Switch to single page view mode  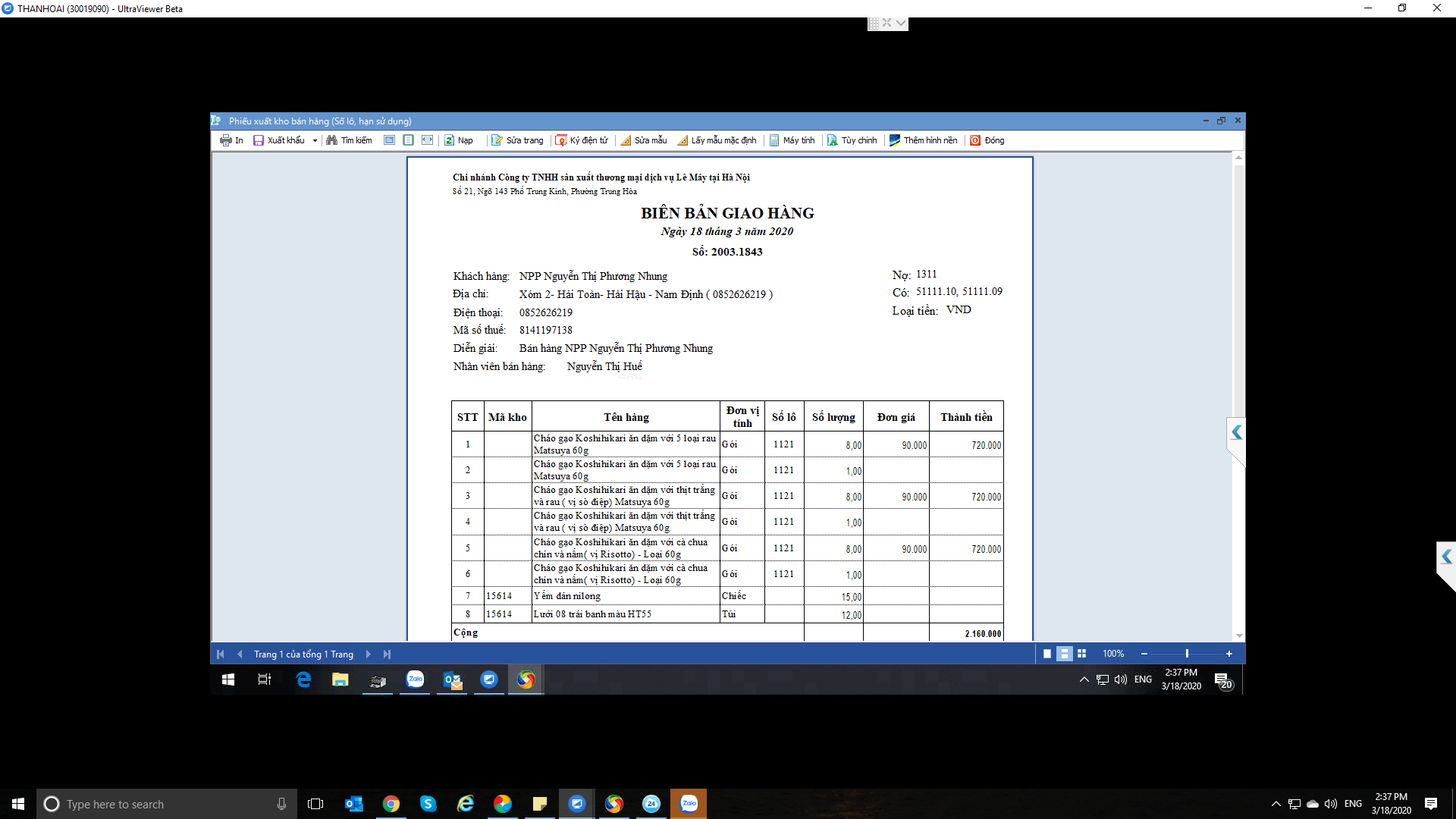[1047, 654]
